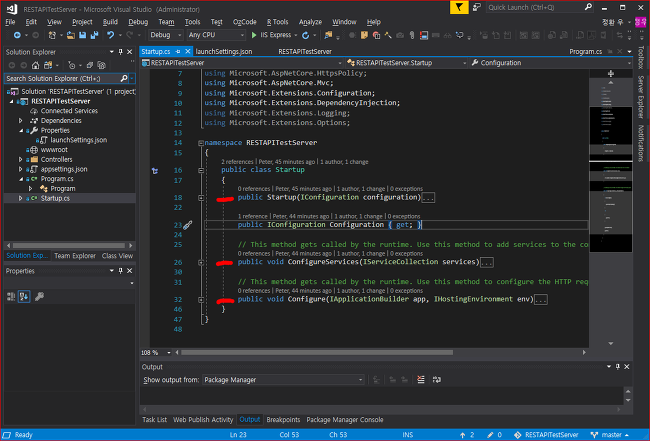Toggle Word Wrap icon in the Output panel
This screenshot has width=650, height=441.
(437, 379)
